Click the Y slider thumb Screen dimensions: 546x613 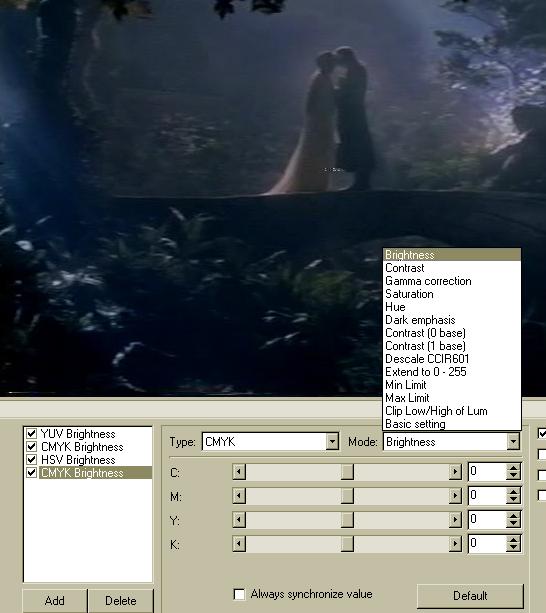pos(347,520)
